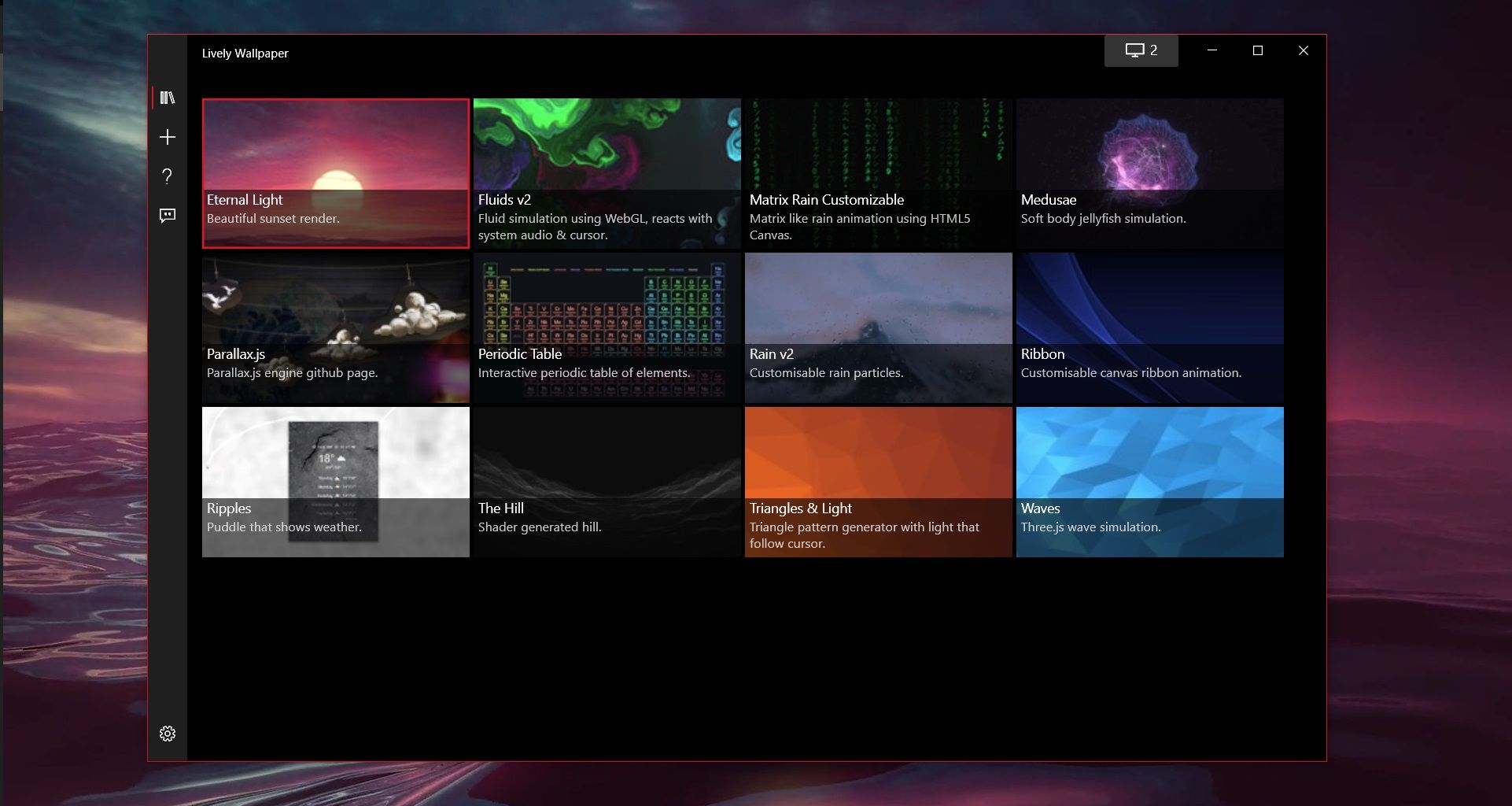Pick the Parallax.js wallpaper tile
This screenshot has height=806, width=1512.
click(x=336, y=327)
